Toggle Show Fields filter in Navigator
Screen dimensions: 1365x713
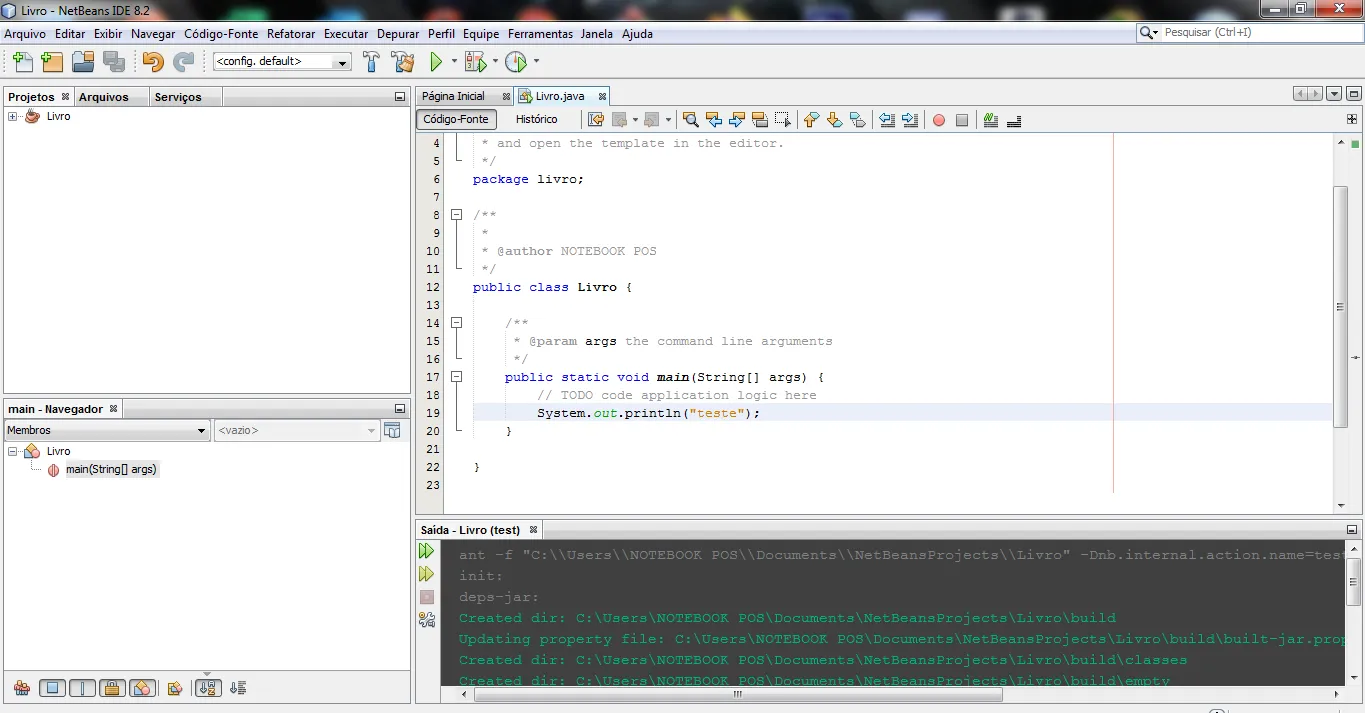point(52,688)
